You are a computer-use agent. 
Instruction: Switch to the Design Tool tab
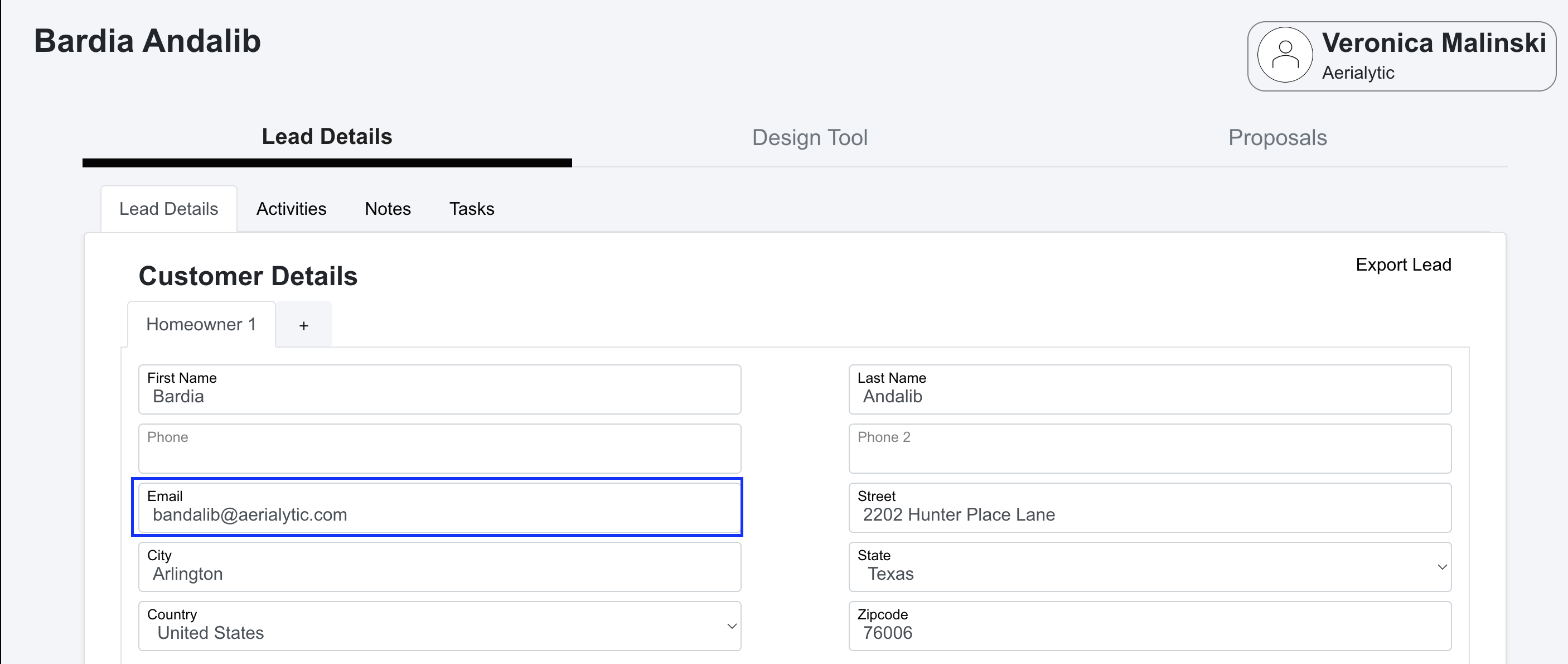coord(809,138)
